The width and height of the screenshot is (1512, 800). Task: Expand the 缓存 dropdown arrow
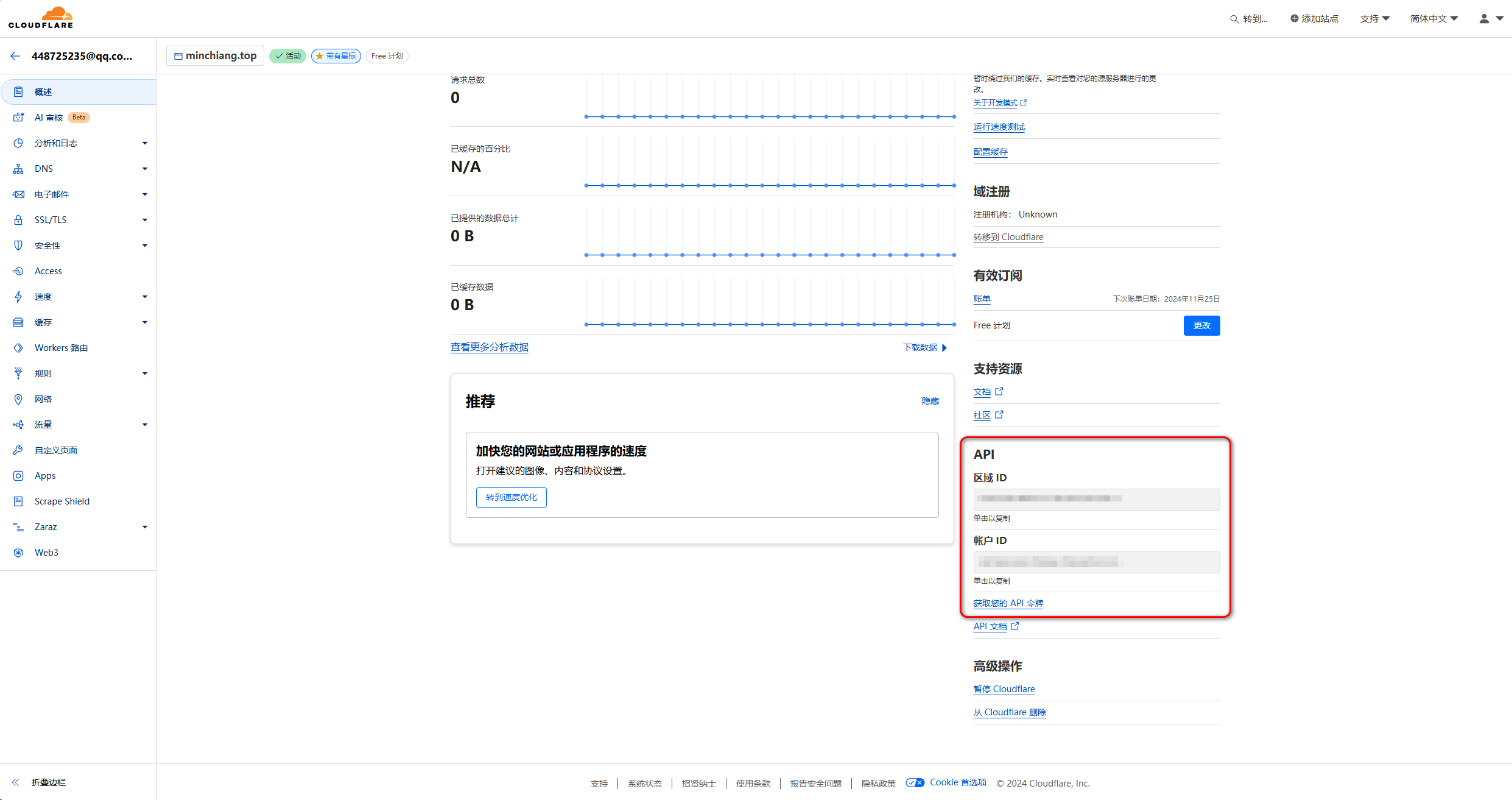click(145, 322)
